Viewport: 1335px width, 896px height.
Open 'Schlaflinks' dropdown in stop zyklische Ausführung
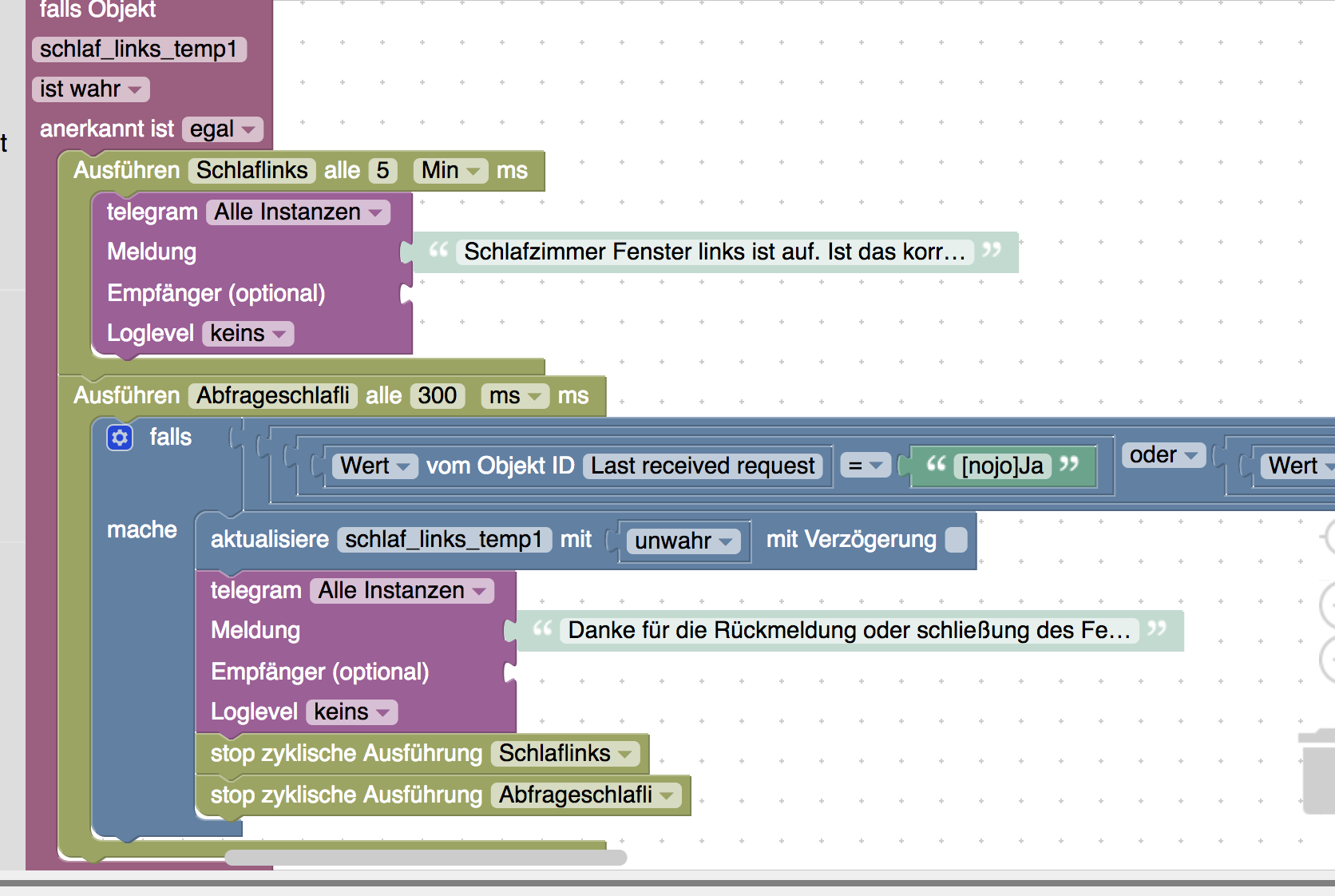coord(565,754)
